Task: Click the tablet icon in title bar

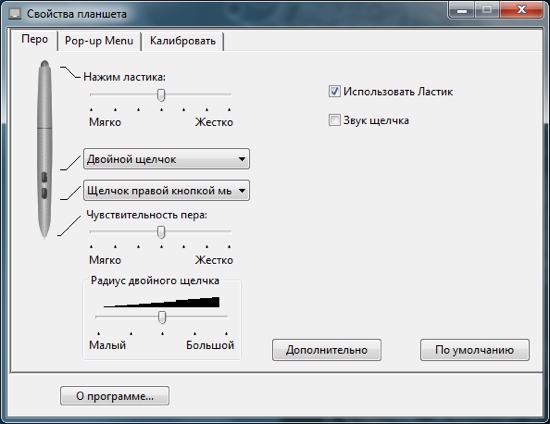Action: [x=15, y=14]
